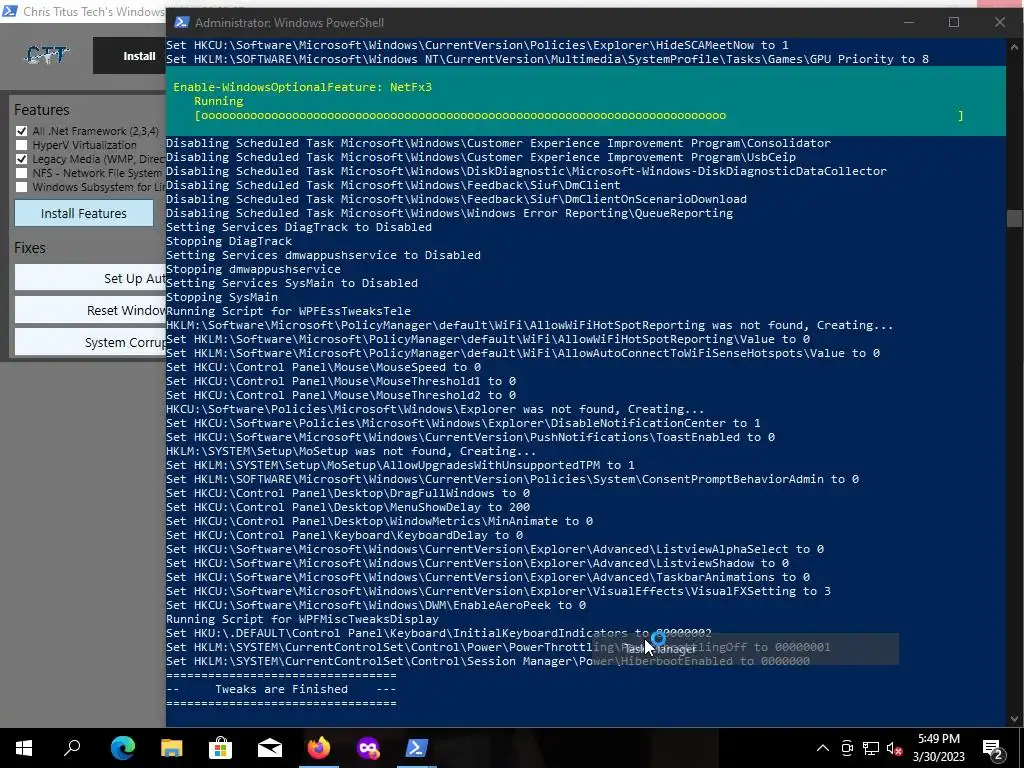This screenshot has height=768, width=1024.
Task: Click the Meet Now tray icon
Action: 847,748
